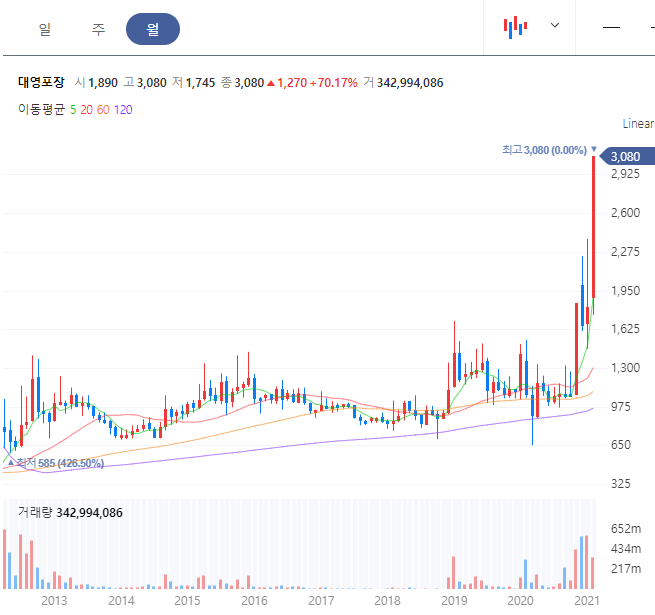Click the 652m volume axis label
This screenshot has height=615, width=655.
(626, 529)
